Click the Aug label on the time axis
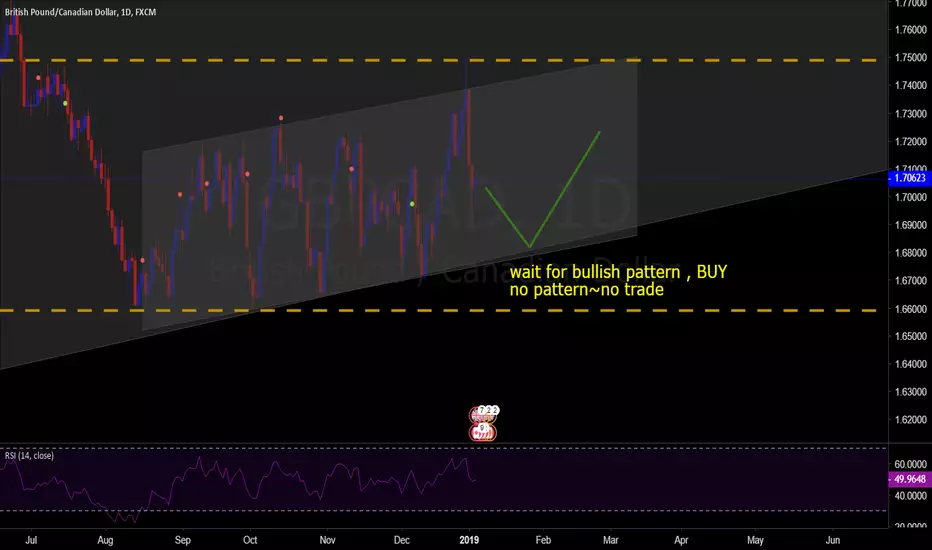Image resolution: width=932 pixels, height=550 pixels. pos(105,540)
